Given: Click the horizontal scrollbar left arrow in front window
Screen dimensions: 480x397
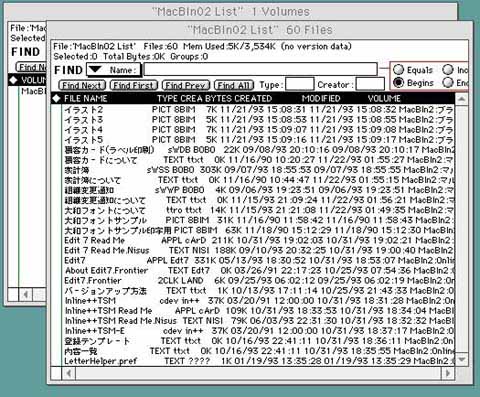Looking at the screenshot, I should 69,373.
